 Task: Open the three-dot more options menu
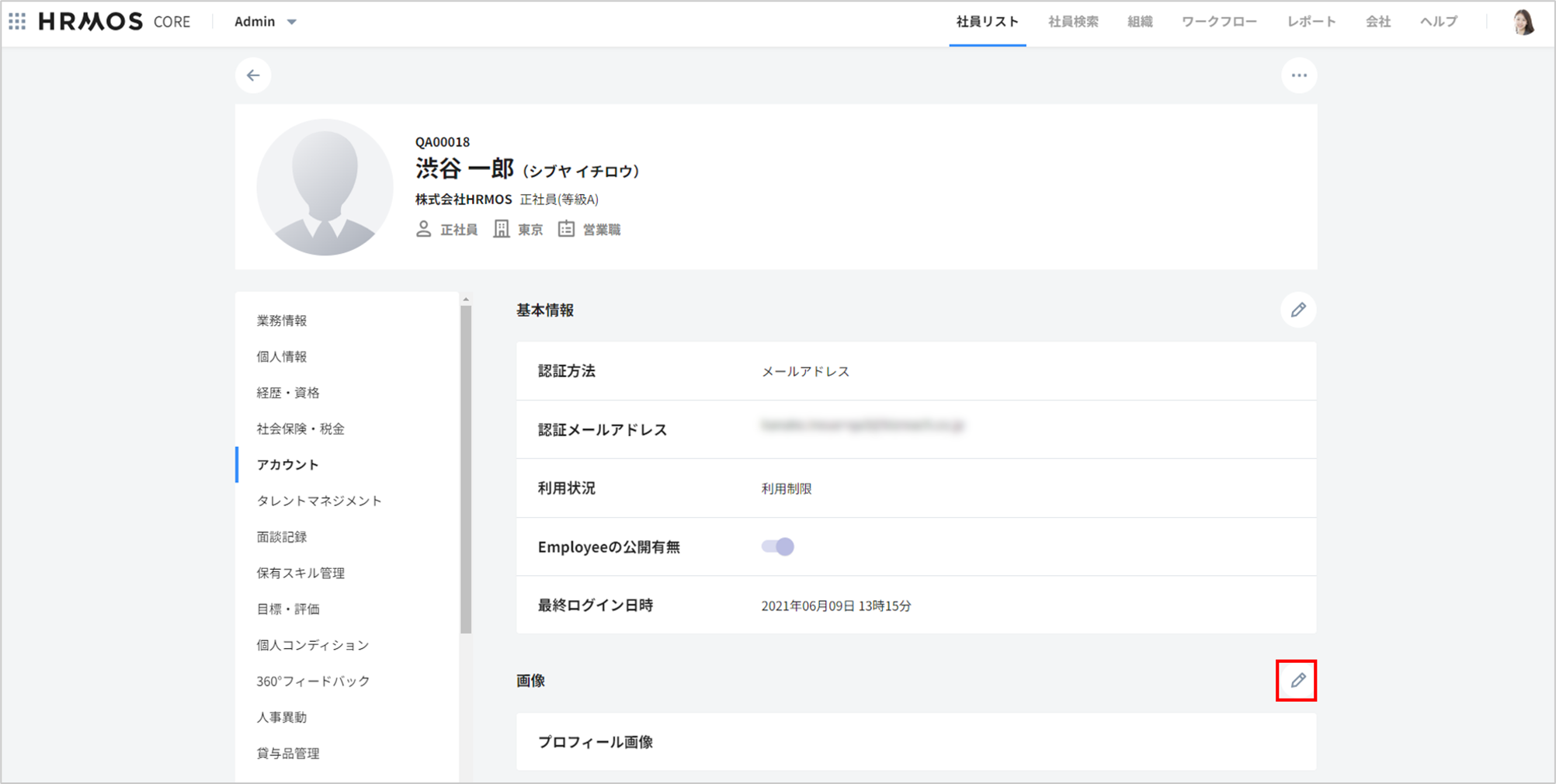click(x=1299, y=75)
